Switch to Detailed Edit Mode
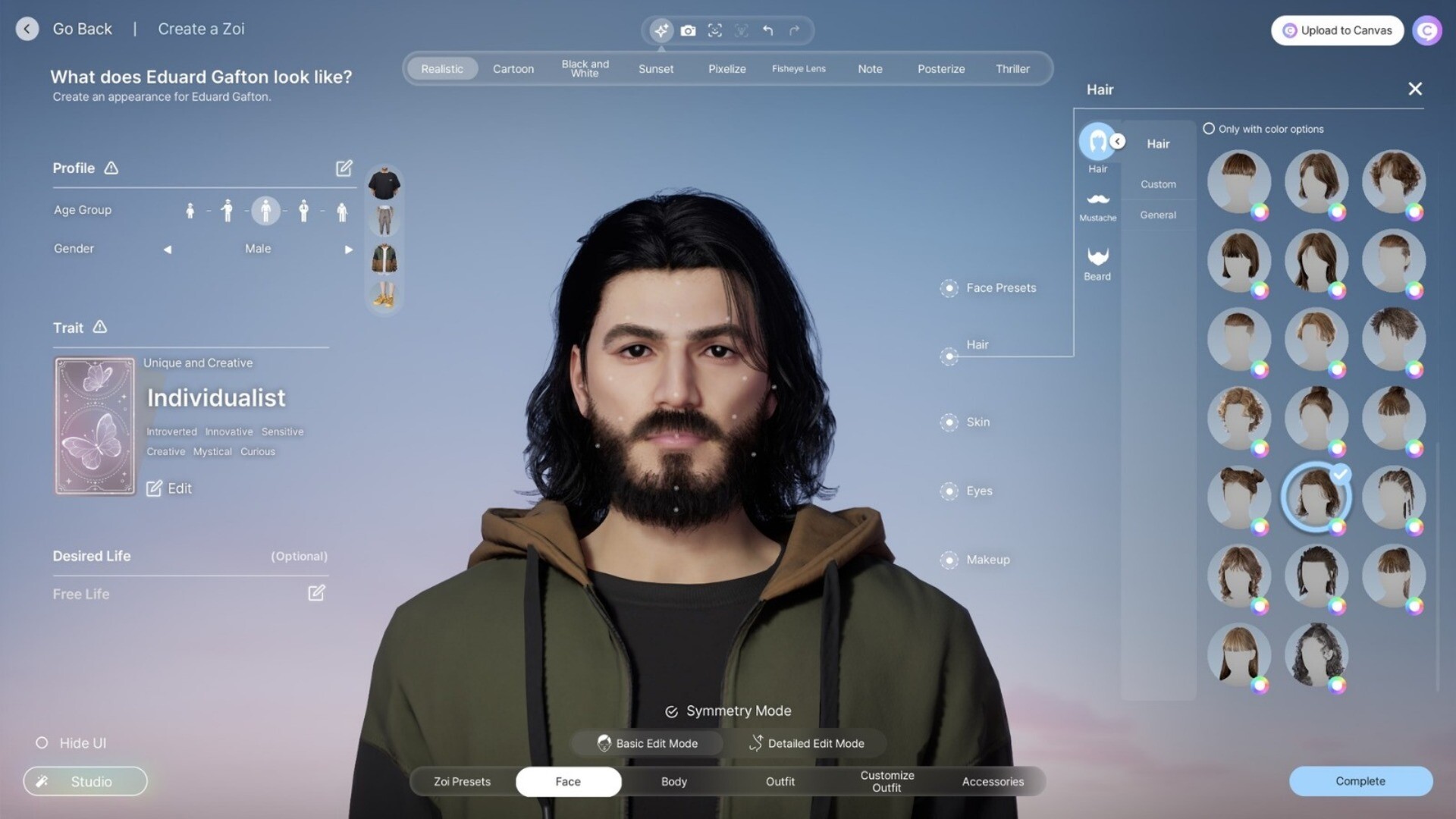Screen dimensions: 1456x819 (x=806, y=743)
